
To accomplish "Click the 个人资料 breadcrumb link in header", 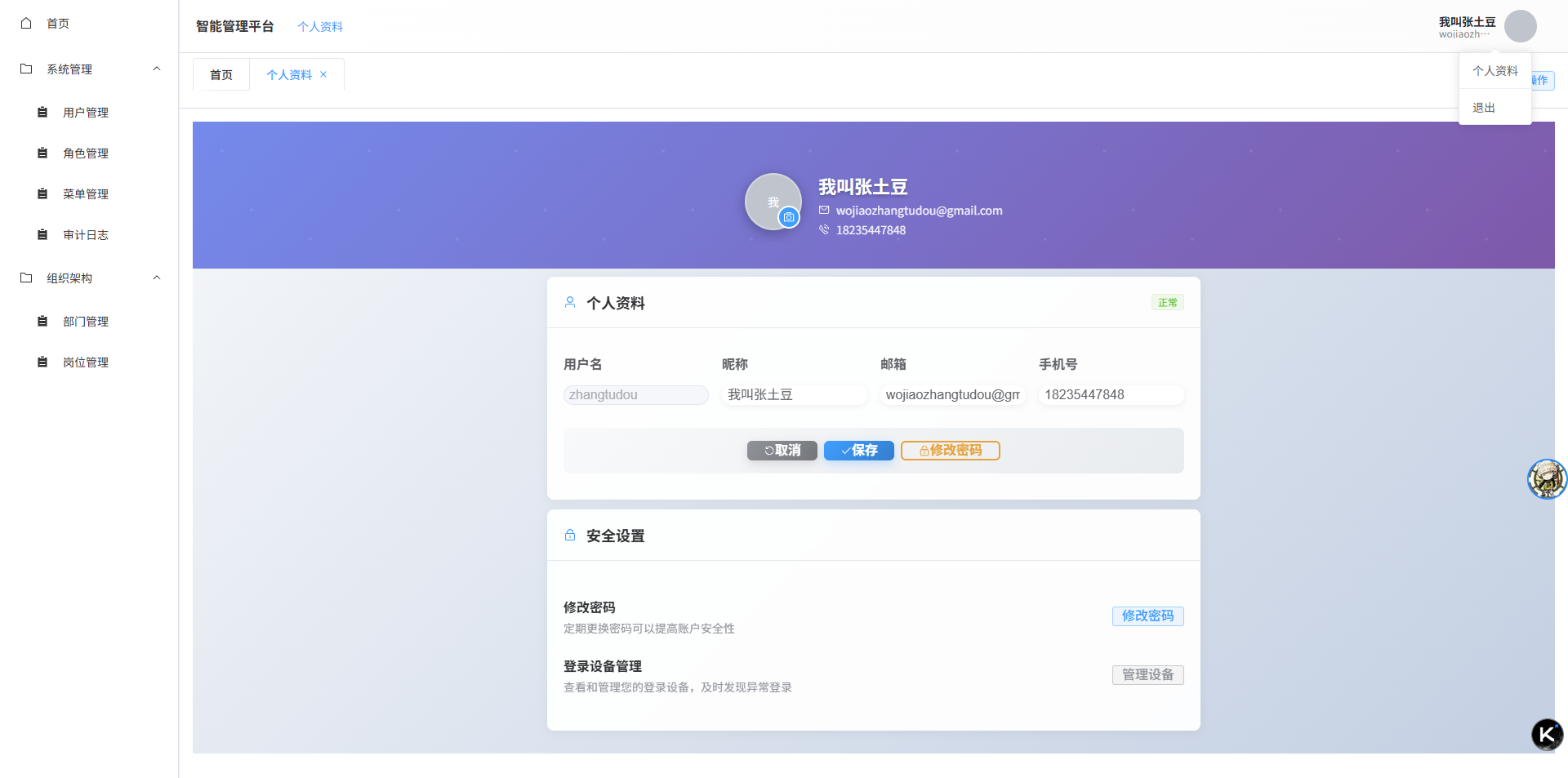I will pos(320,27).
